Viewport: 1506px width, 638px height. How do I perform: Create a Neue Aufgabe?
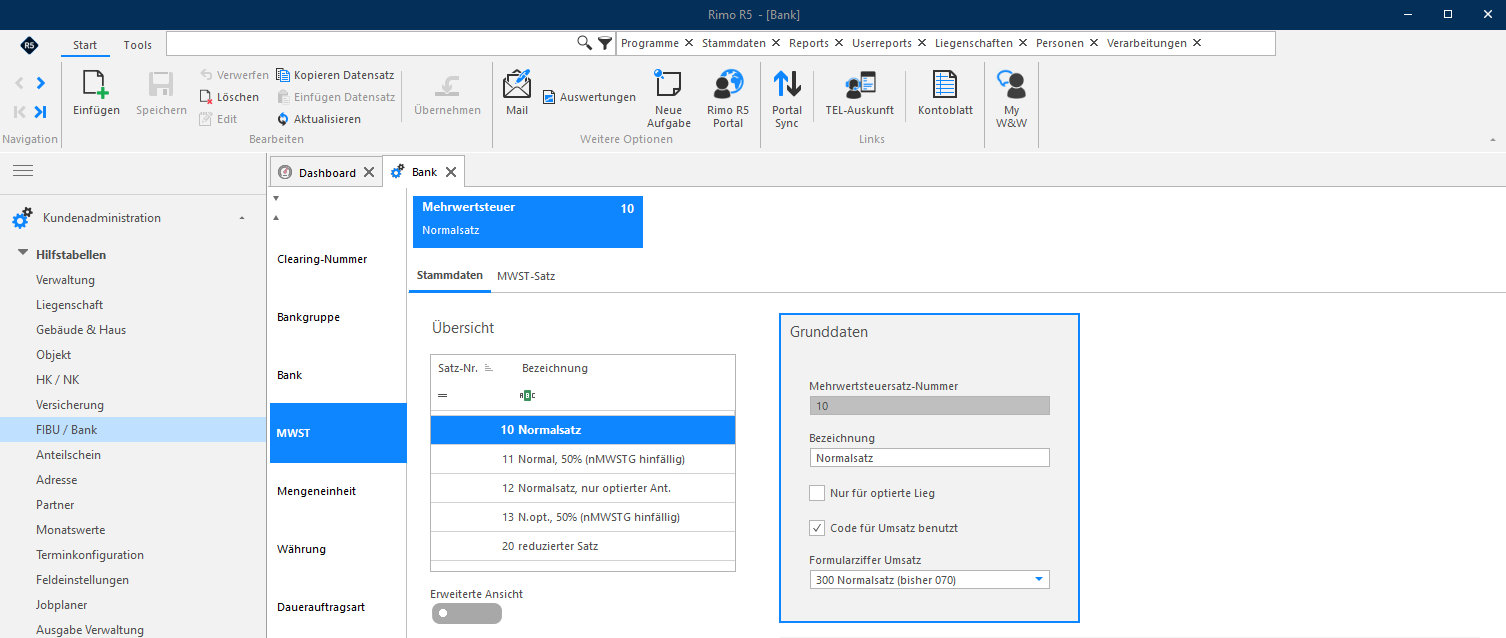(x=669, y=99)
